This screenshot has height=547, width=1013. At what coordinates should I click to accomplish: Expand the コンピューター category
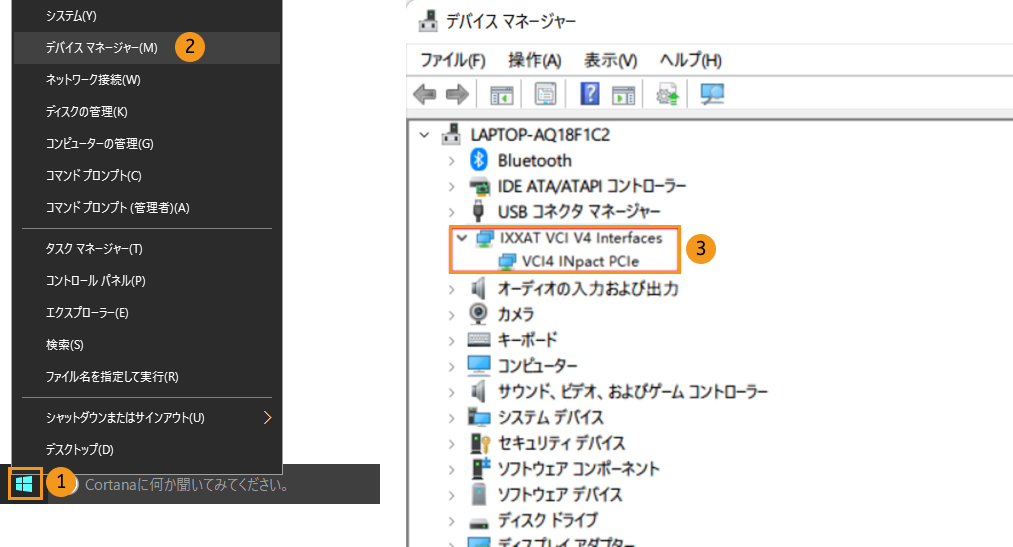pyautogui.click(x=452, y=367)
